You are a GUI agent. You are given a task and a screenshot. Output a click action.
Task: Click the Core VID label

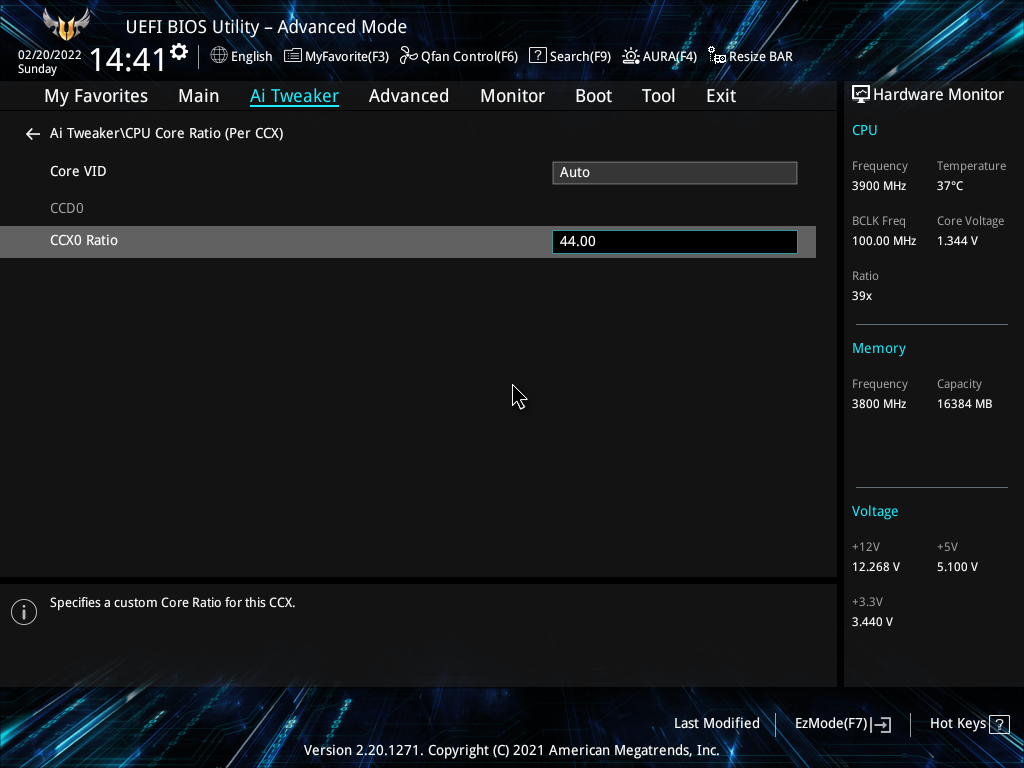(78, 171)
